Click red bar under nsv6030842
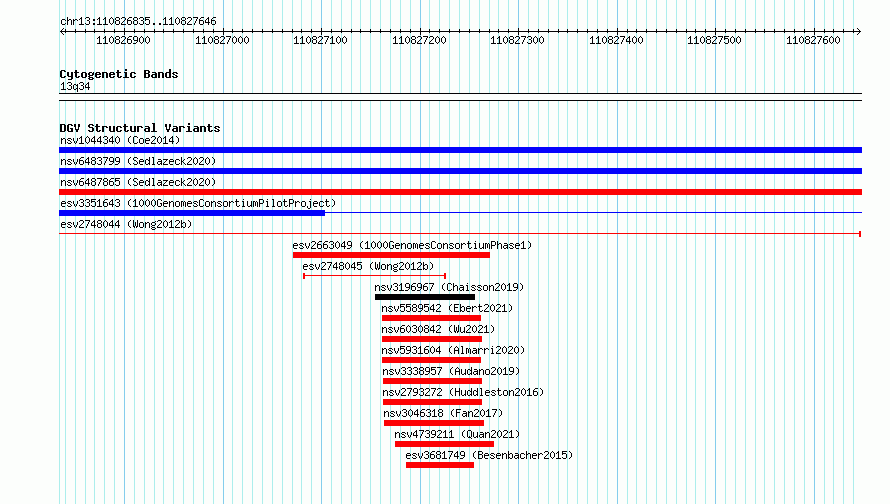890x504 pixels. [x=432, y=339]
